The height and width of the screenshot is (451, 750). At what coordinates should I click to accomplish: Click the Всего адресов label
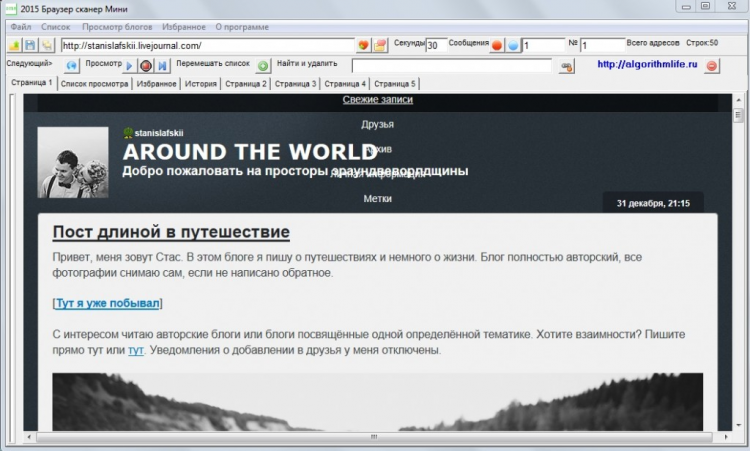(652, 43)
